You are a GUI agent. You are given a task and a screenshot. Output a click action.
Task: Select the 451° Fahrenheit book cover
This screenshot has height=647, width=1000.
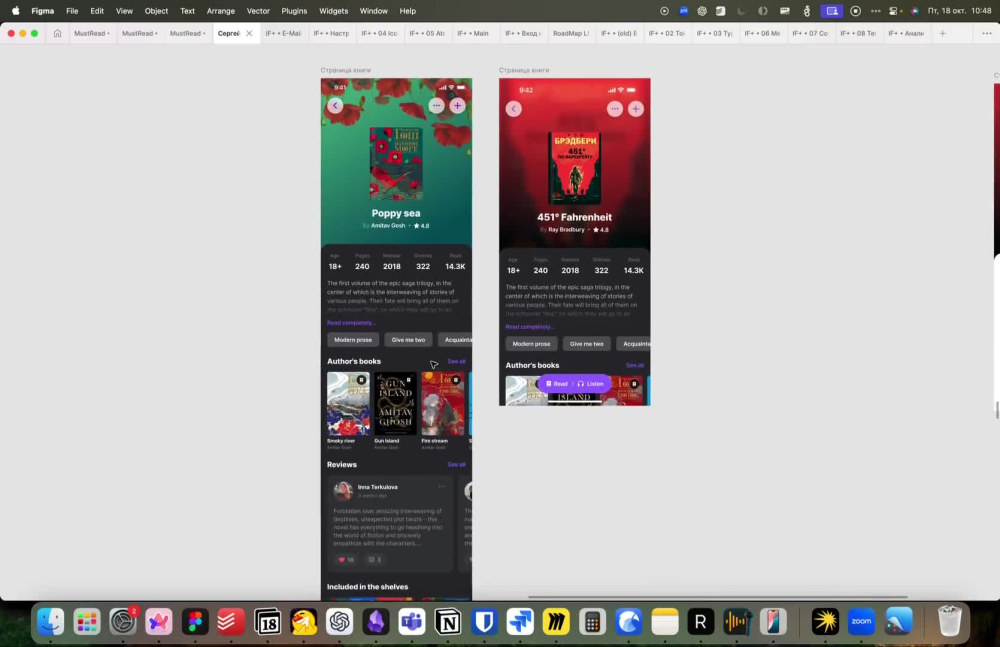(575, 168)
